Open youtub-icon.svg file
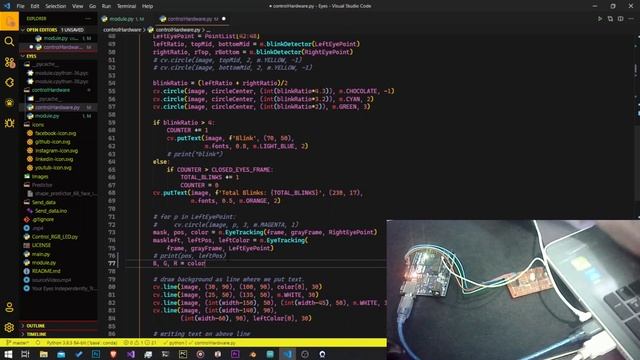Image resolution: width=640 pixels, height=360 pixels. [58, 168]
